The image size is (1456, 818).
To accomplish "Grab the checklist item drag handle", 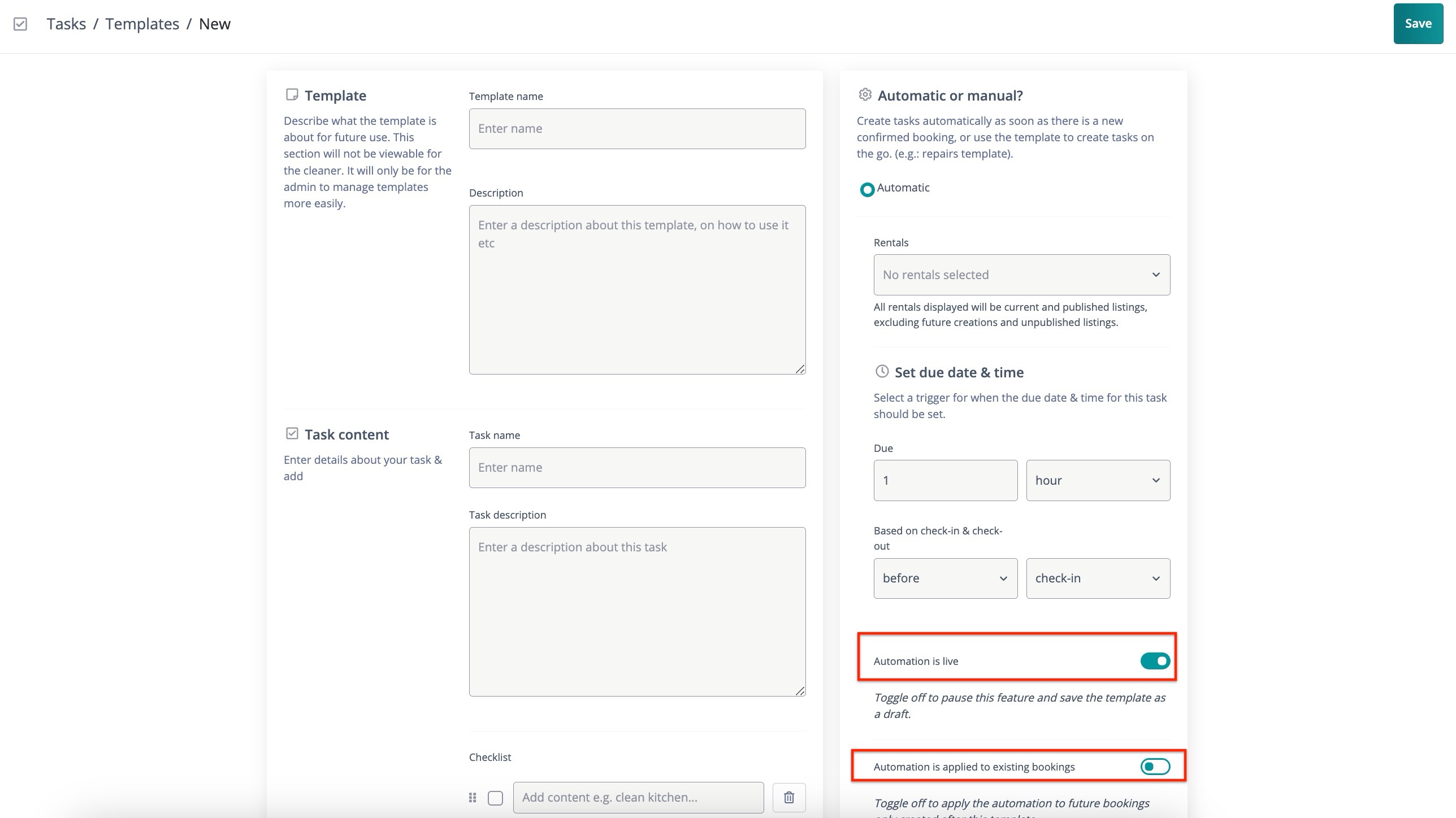I will pyautogui.click(x=473, y=797).
